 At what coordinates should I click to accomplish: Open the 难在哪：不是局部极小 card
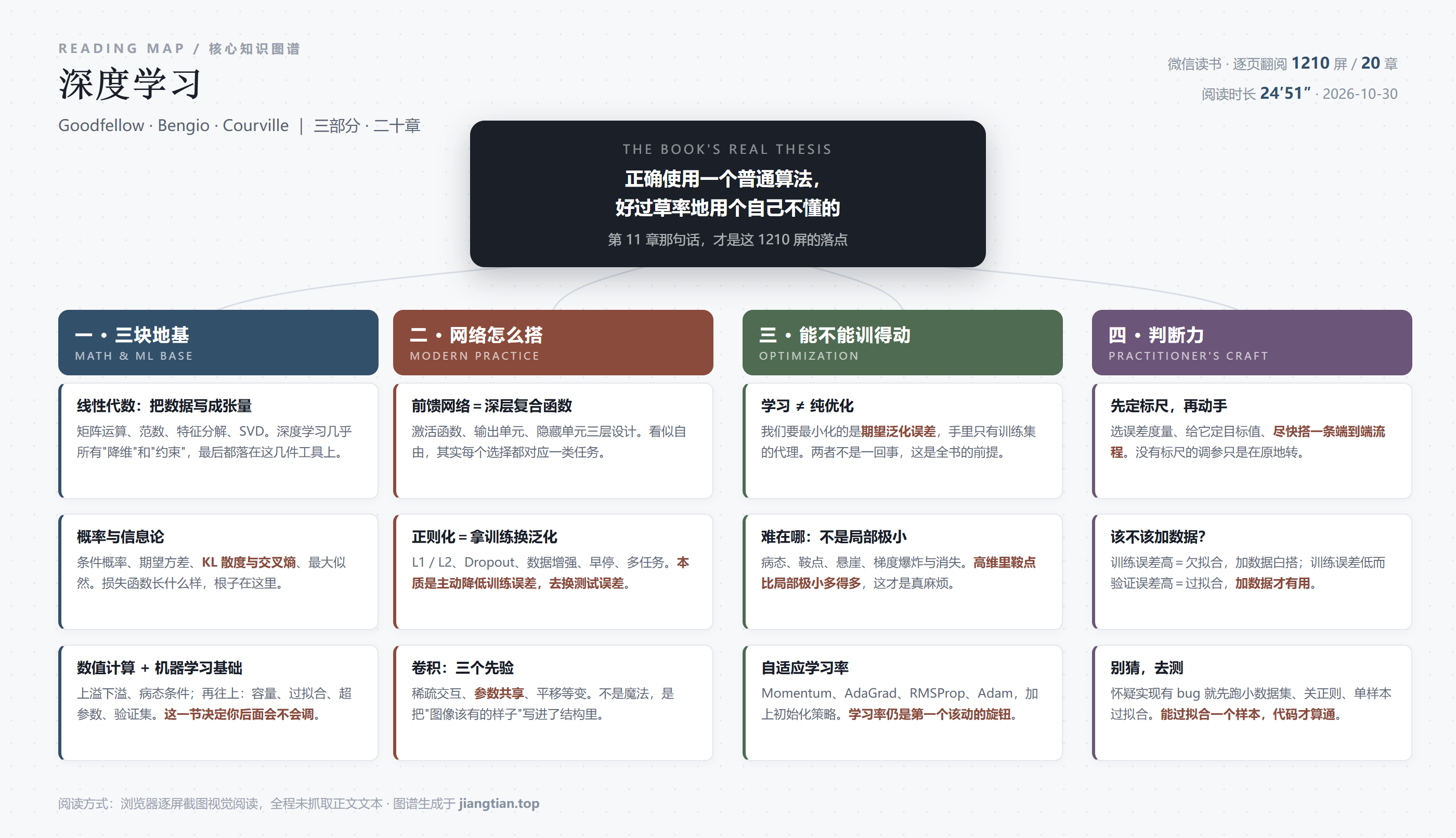pos(902,571)
